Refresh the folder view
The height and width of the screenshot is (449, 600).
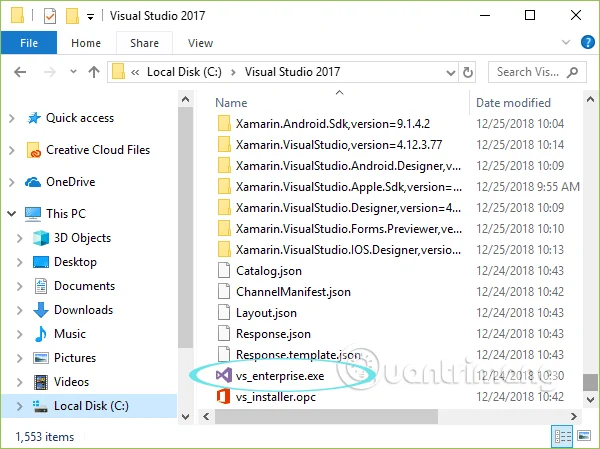tap(468, 72)
